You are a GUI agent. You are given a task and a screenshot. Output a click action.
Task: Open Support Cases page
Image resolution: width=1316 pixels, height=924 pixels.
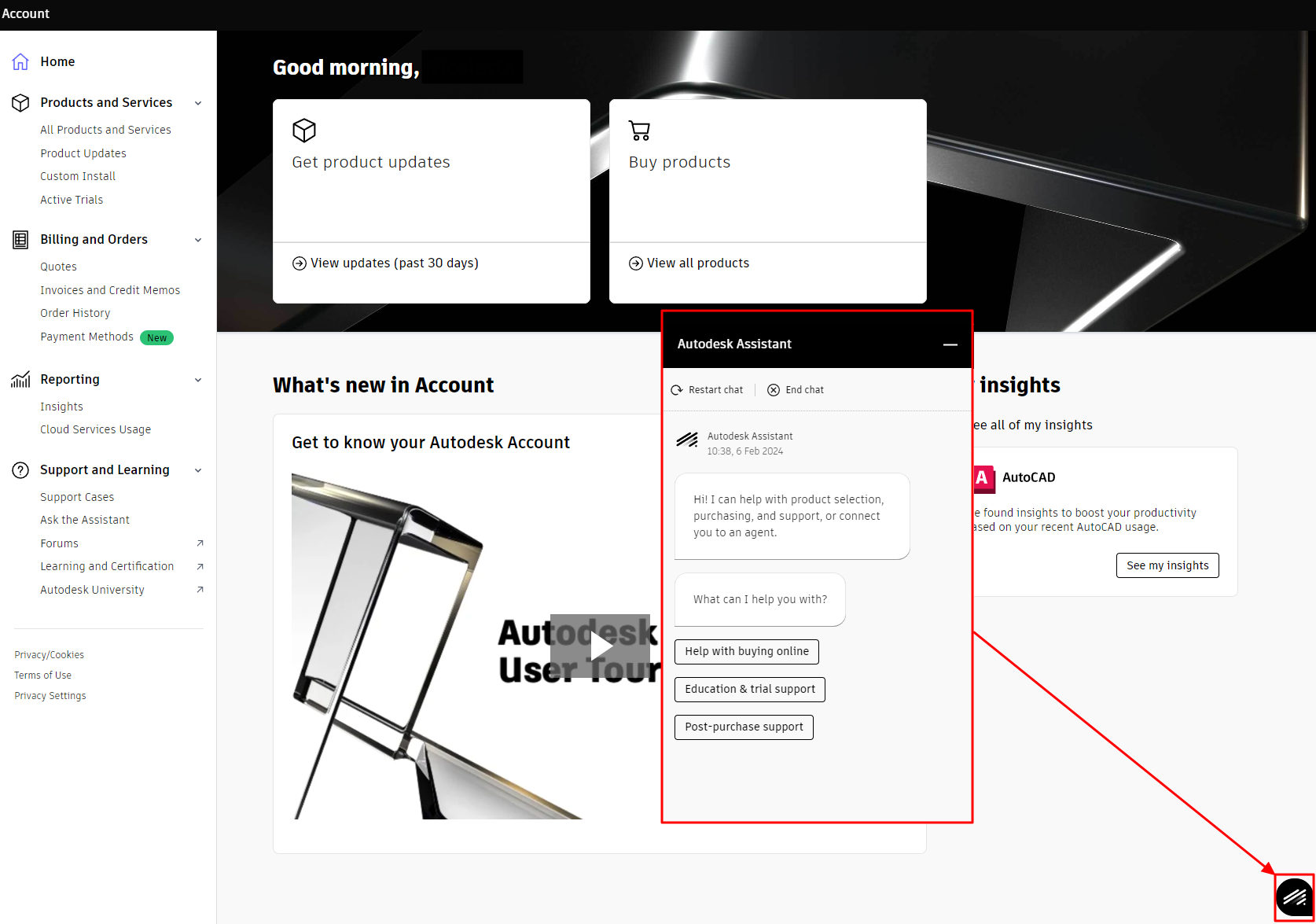click(x=77, y=497)
